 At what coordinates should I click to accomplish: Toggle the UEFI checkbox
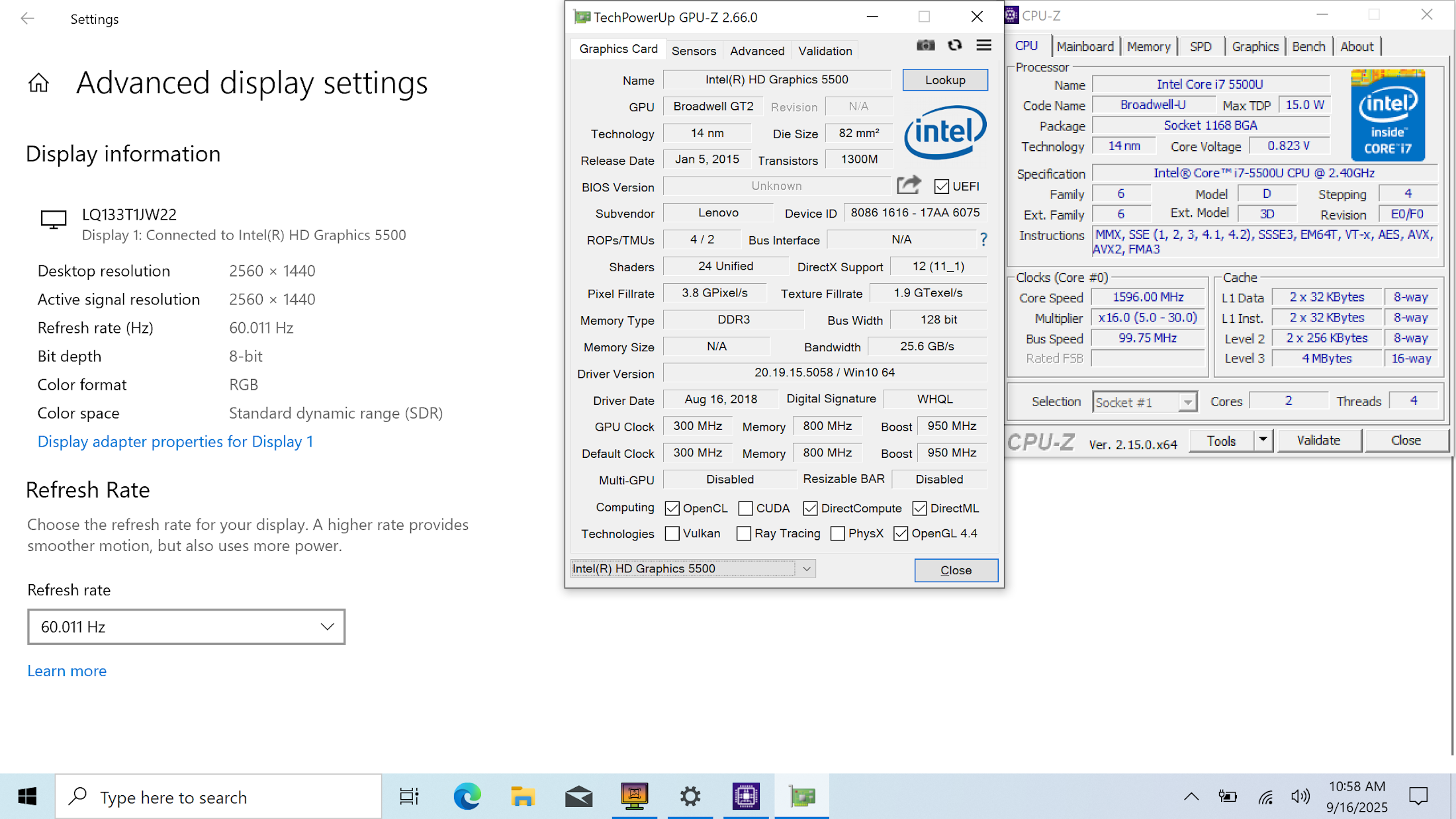[941, 187]
